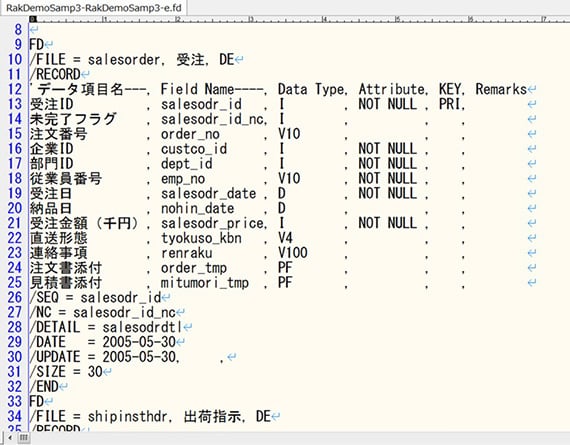Place cursor on the salesodr_id field name
This screenshot has height=445, width=570.
[x=201, y=104]
